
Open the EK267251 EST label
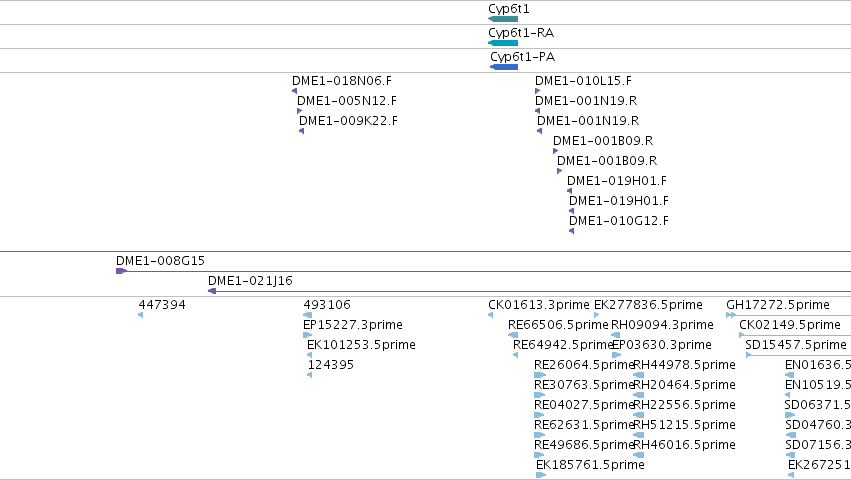(820, 465)
